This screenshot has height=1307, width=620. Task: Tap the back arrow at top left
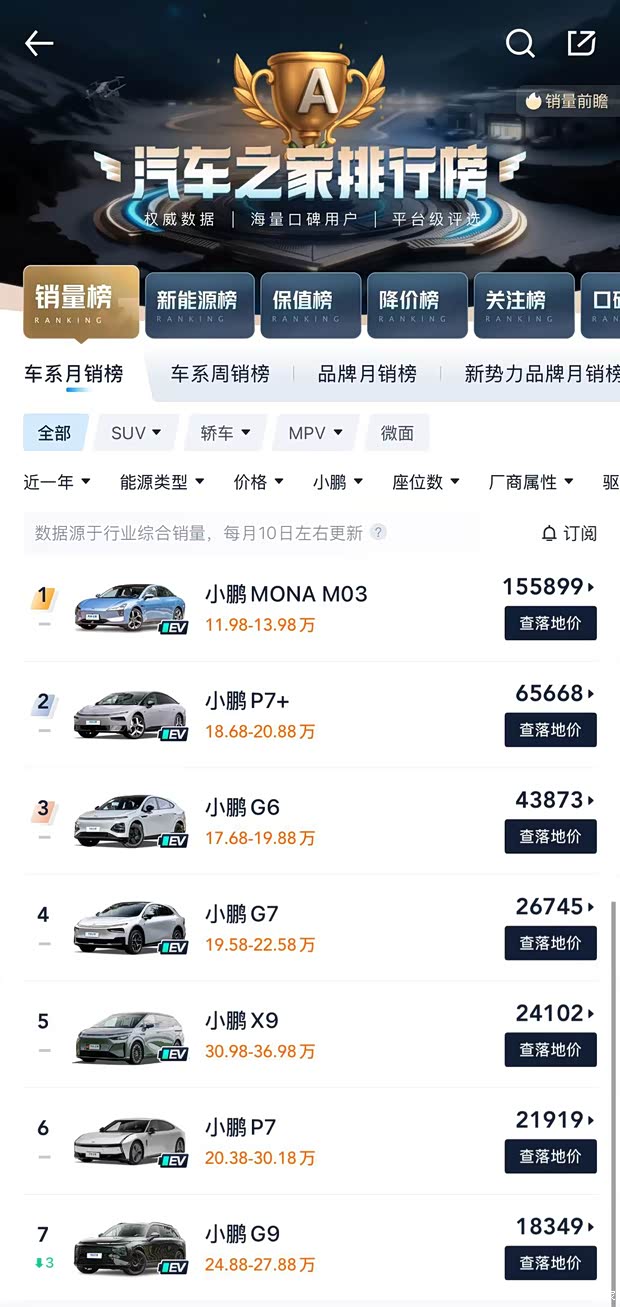tap(38, 43)
